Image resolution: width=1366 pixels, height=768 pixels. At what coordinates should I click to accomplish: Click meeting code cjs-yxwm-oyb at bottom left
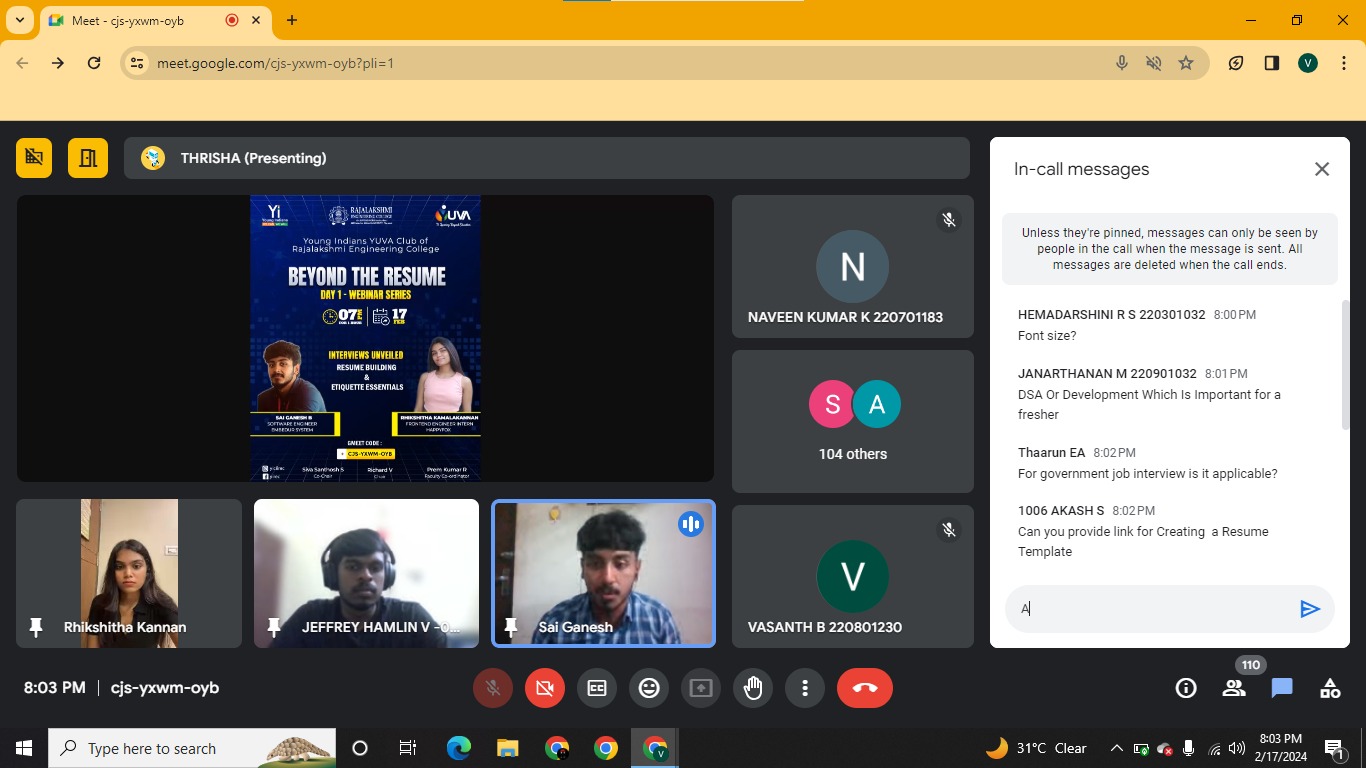coord(165,688)
